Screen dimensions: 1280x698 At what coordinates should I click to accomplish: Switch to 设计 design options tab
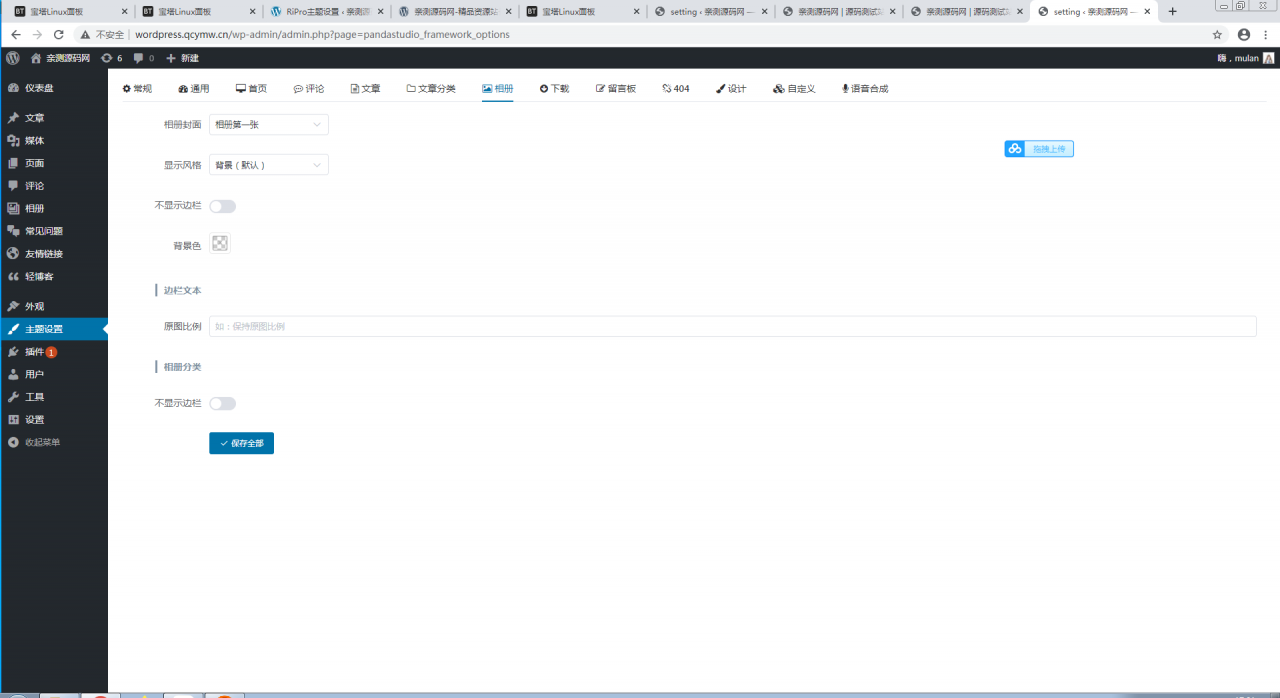731,89
